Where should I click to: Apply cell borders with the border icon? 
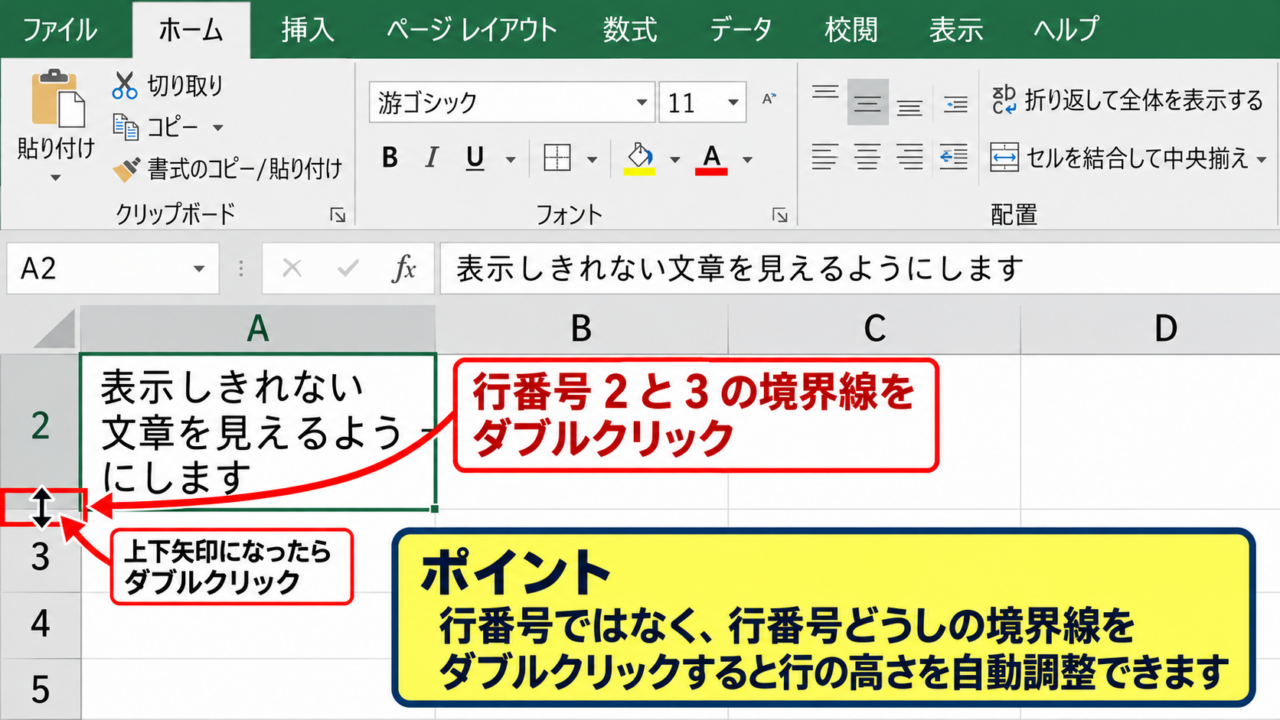557,158
